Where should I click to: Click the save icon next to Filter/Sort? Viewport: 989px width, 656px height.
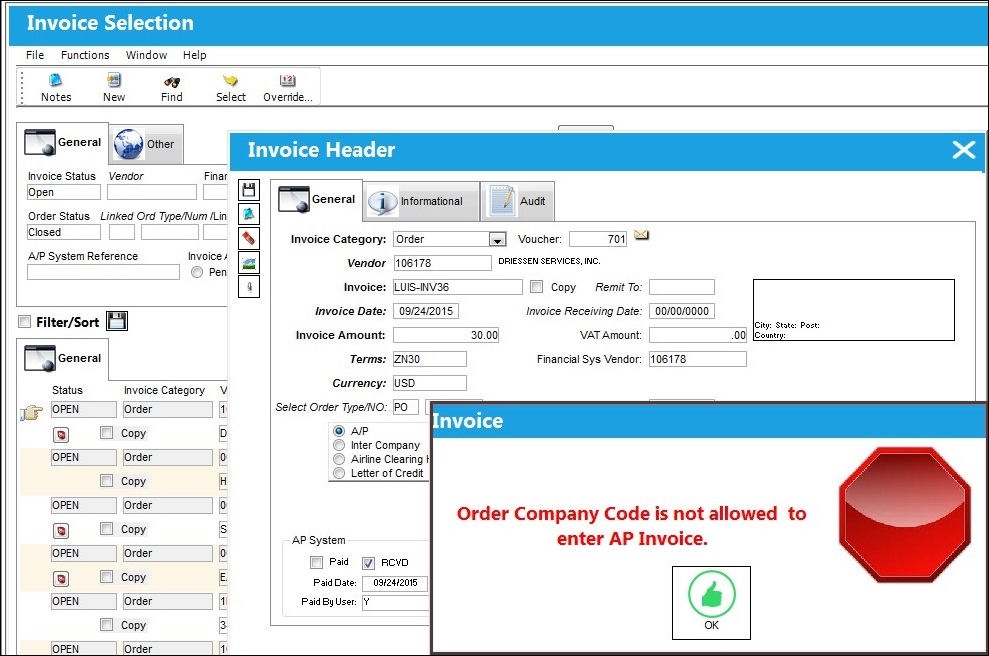click(117, 321)
